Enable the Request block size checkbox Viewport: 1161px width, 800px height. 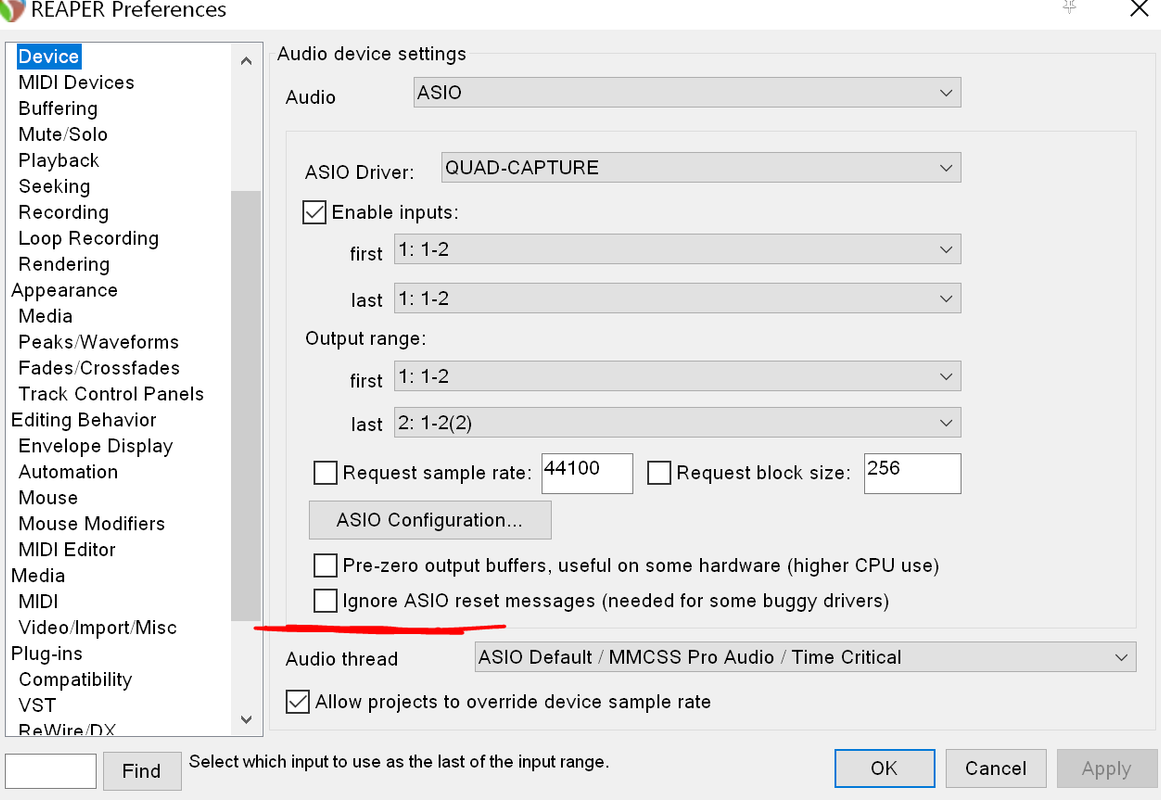[x=659, y=473]
